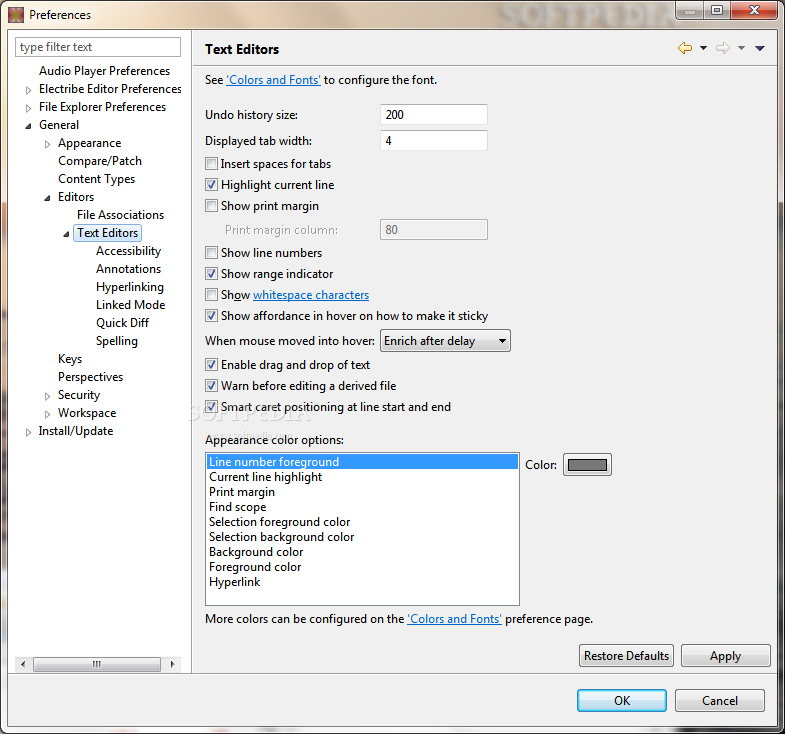Open the back history dropdown arrow
This screenshot has width=785, height=734.
[x=703, y=48]
